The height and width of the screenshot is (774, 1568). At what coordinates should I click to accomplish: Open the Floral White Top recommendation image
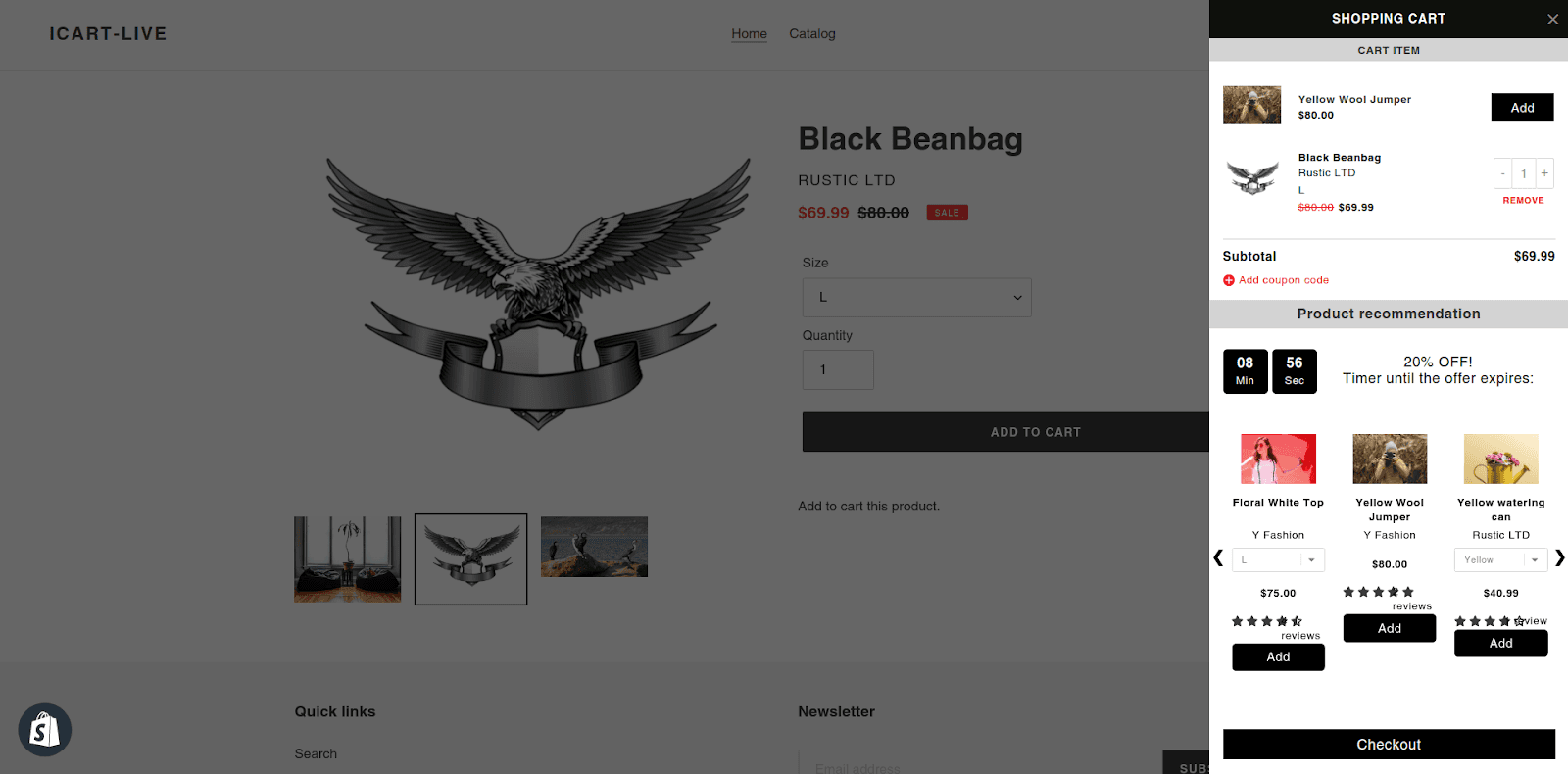(x=1278, y=459)
